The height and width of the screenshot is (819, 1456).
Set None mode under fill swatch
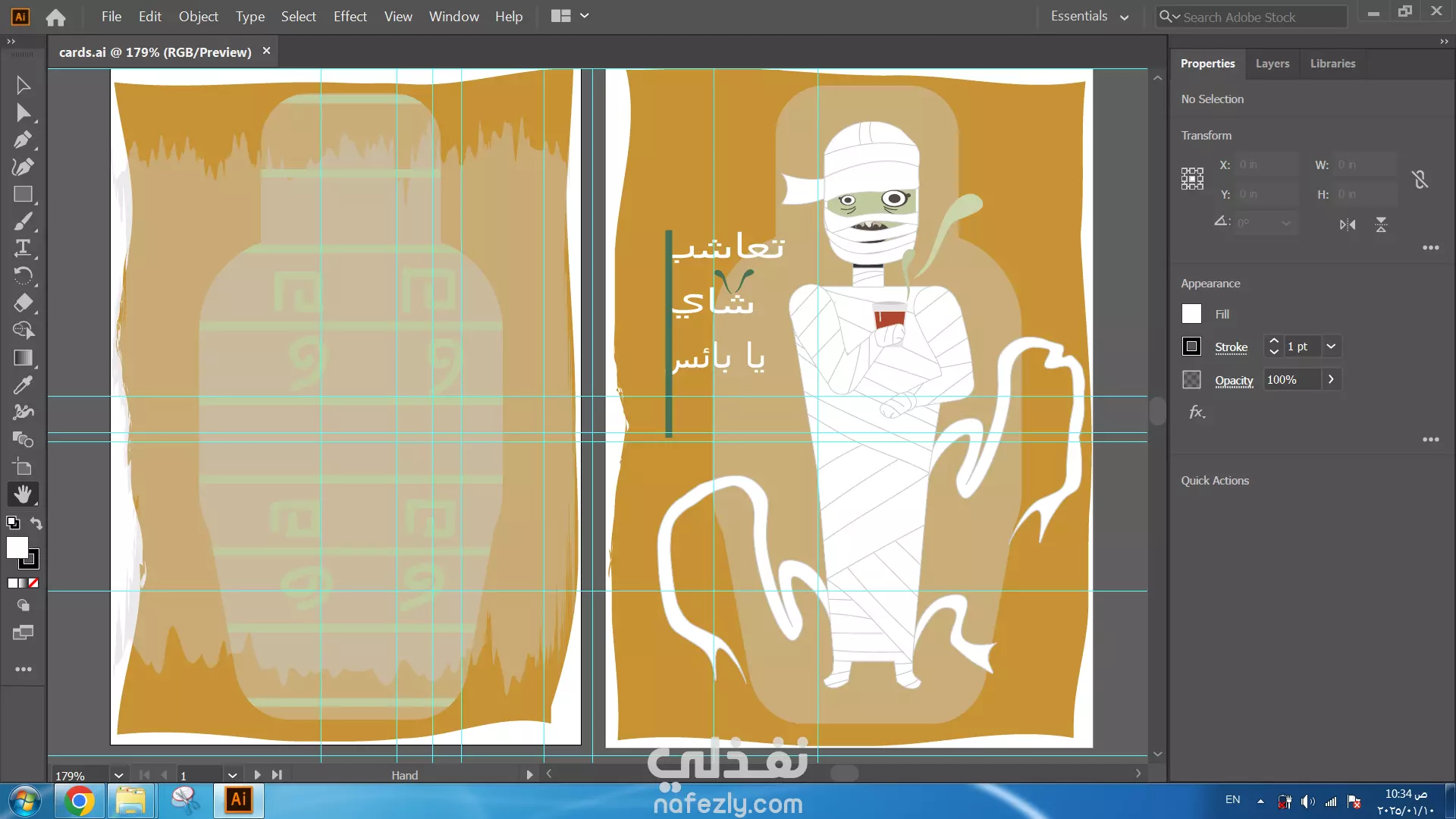[x=33, y=583]
